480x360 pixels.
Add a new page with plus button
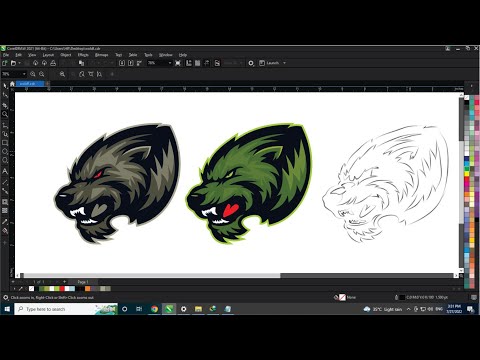coord(65,282)
